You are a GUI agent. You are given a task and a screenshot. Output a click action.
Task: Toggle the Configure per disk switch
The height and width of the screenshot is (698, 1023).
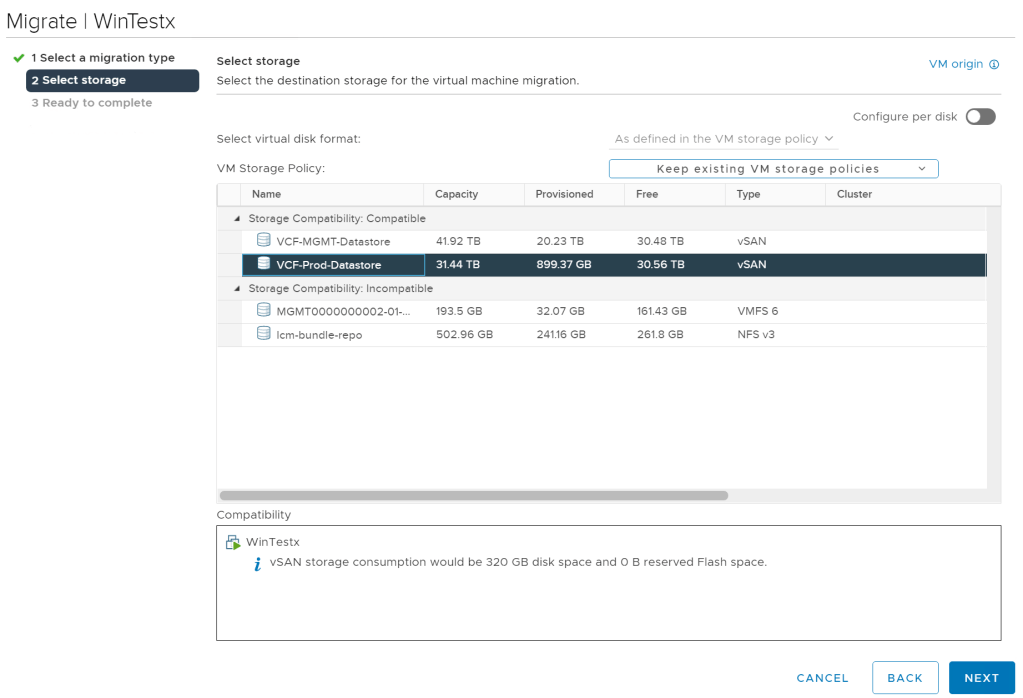click(980, 117)
